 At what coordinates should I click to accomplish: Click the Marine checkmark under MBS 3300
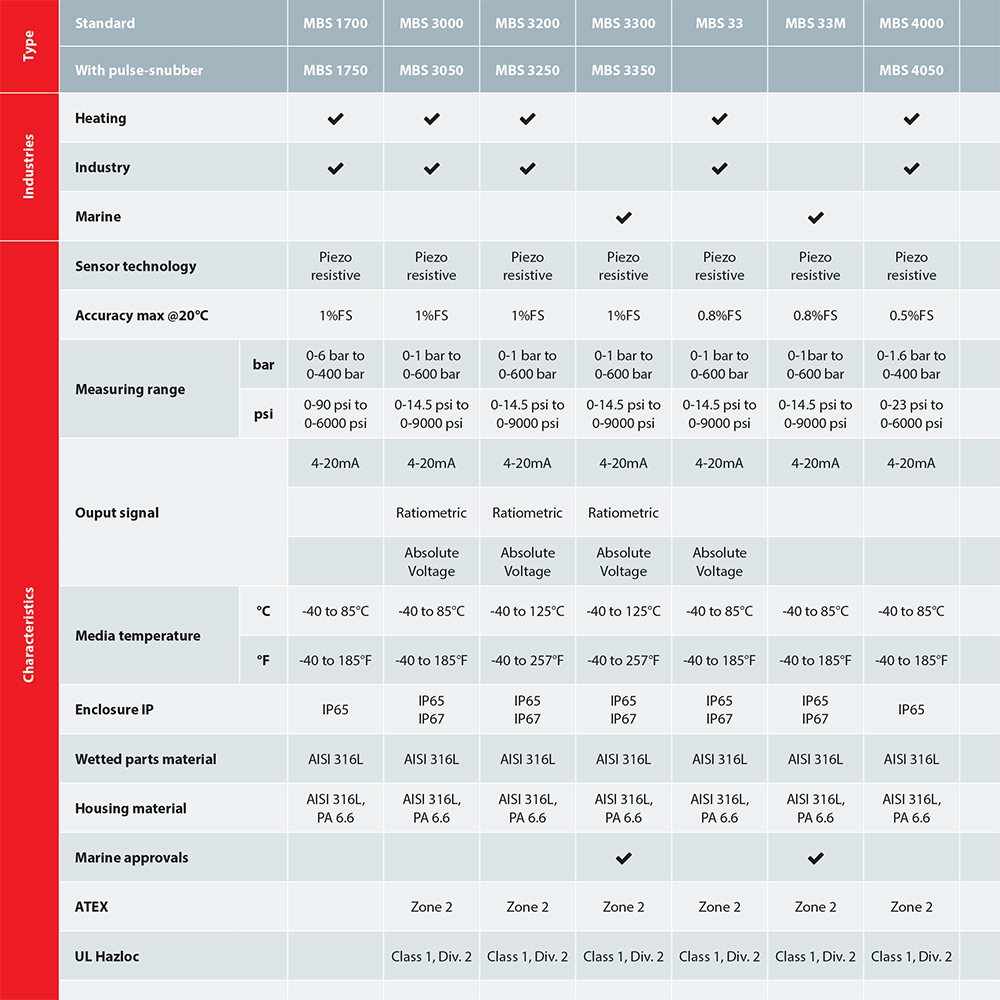(x=624, y=217)
